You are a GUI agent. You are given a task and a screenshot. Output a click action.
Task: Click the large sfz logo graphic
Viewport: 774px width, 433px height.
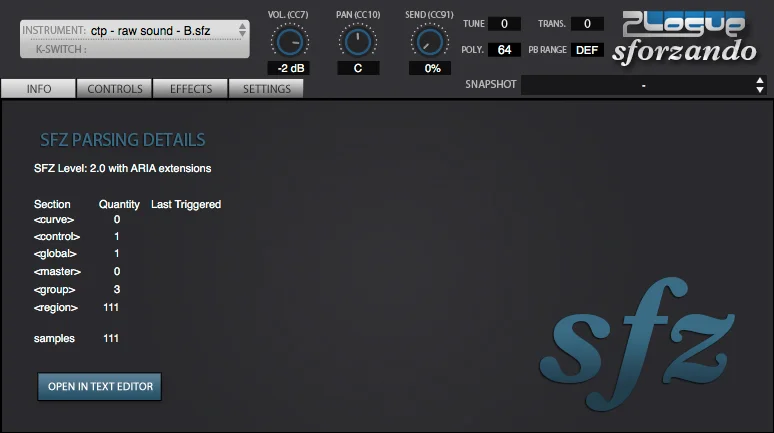[x=637, y=344]
